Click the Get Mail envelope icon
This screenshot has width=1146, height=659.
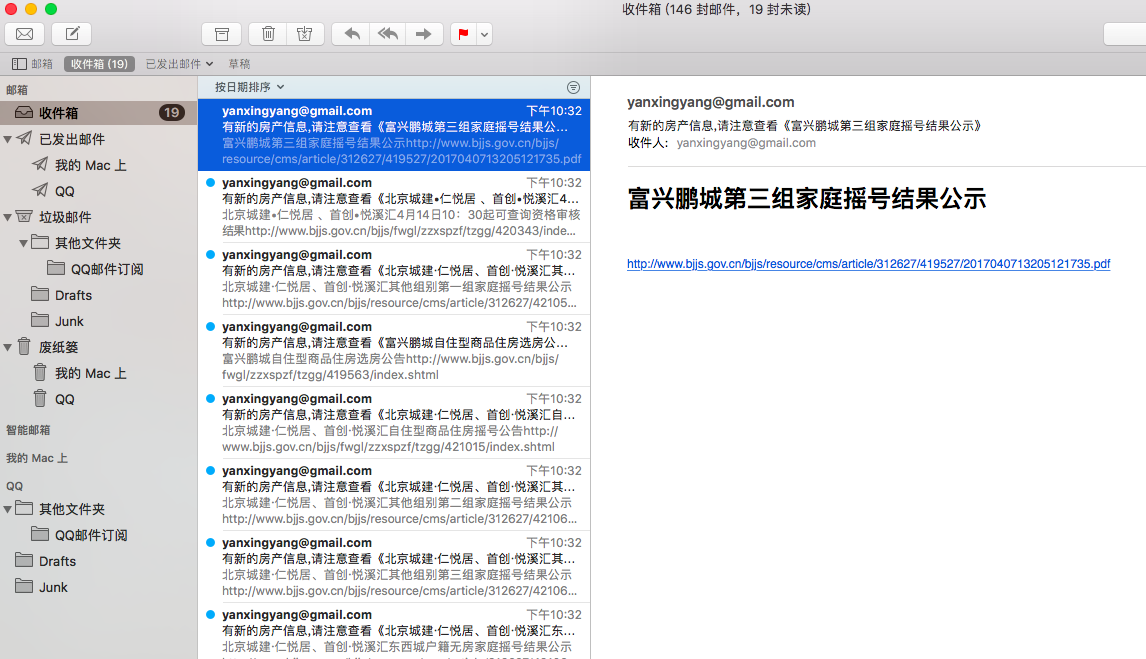[23, 33]
